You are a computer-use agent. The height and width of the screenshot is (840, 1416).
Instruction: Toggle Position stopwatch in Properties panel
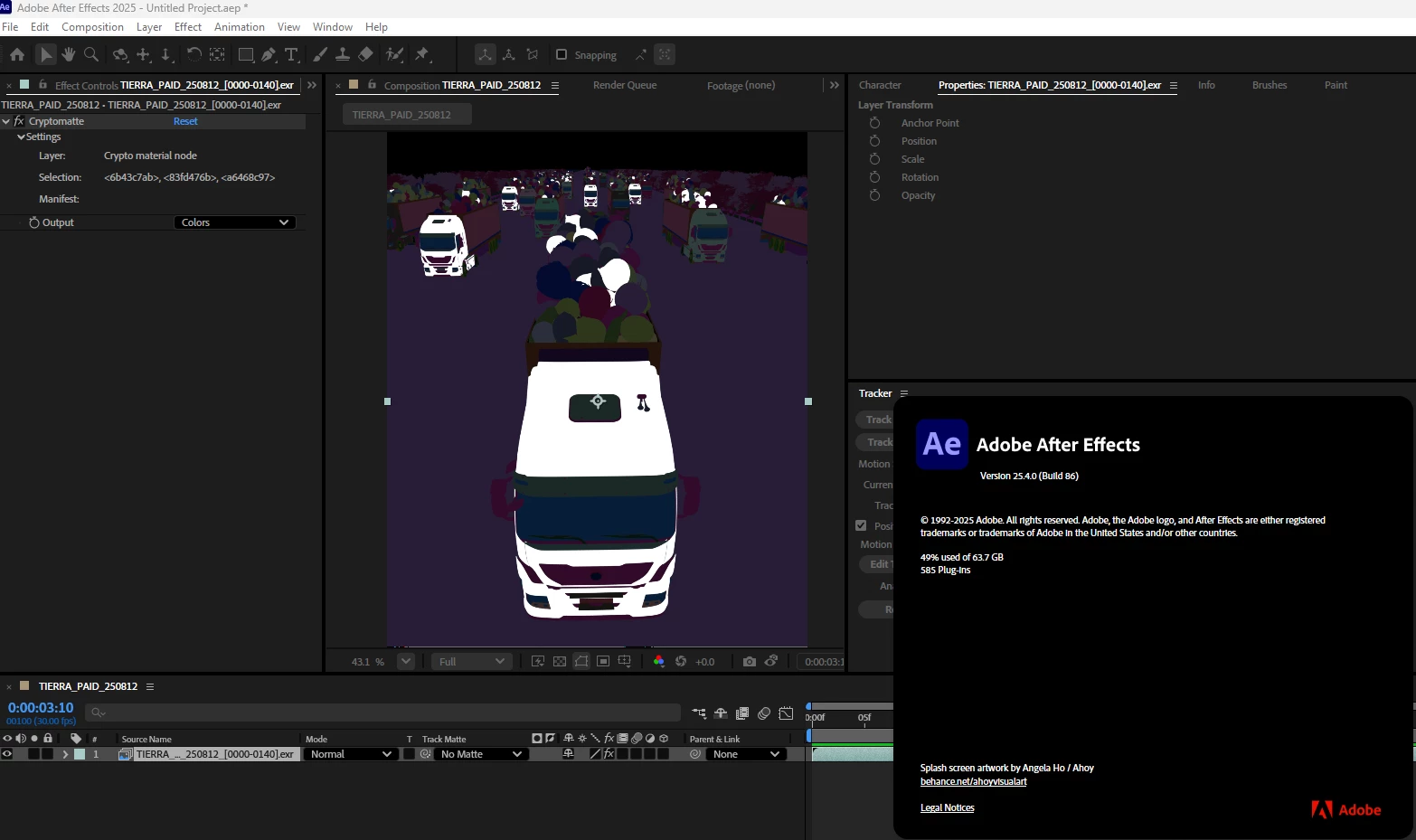(874, 141)
